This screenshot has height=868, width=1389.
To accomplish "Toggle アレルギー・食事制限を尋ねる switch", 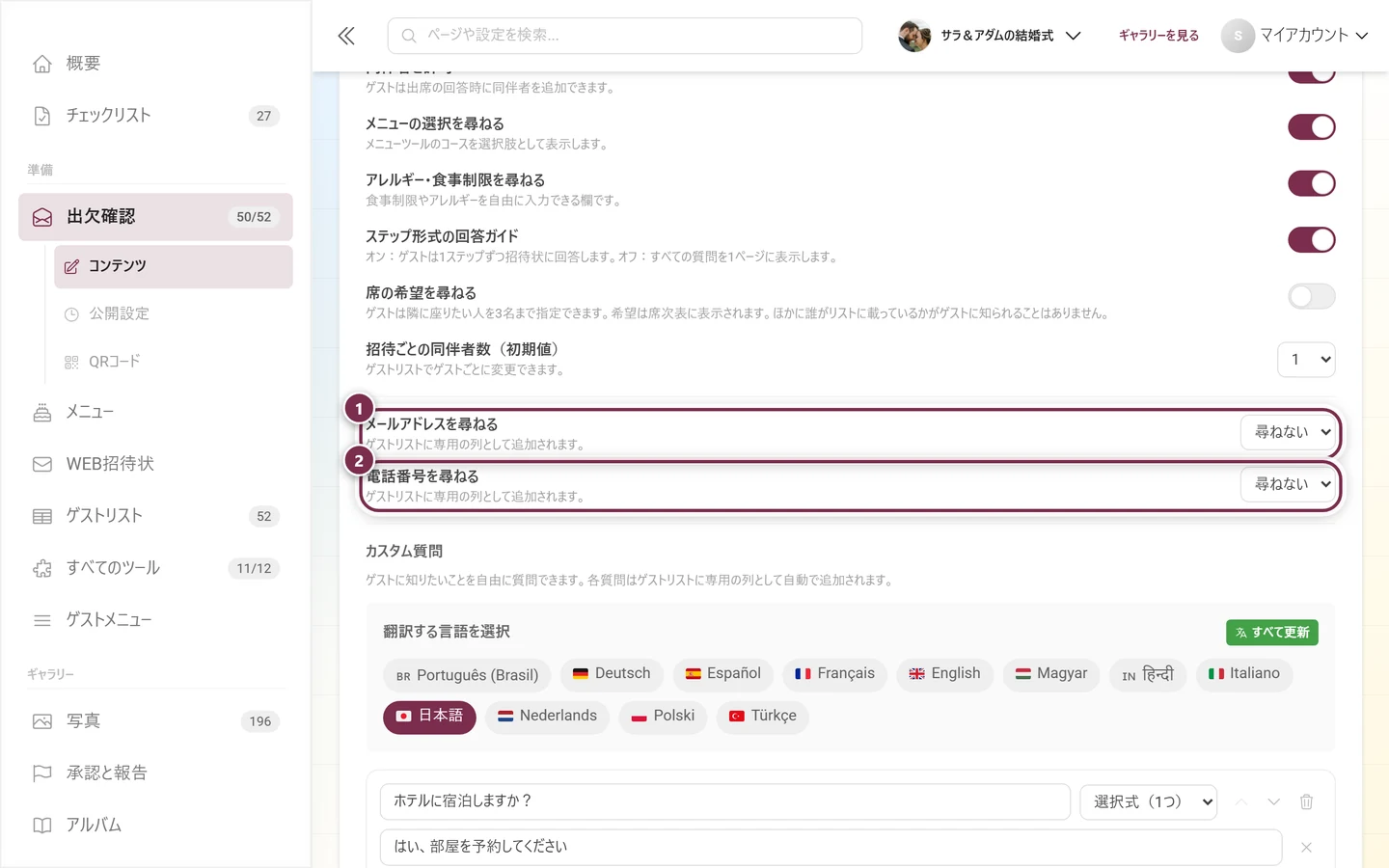I will point(1312,183).
